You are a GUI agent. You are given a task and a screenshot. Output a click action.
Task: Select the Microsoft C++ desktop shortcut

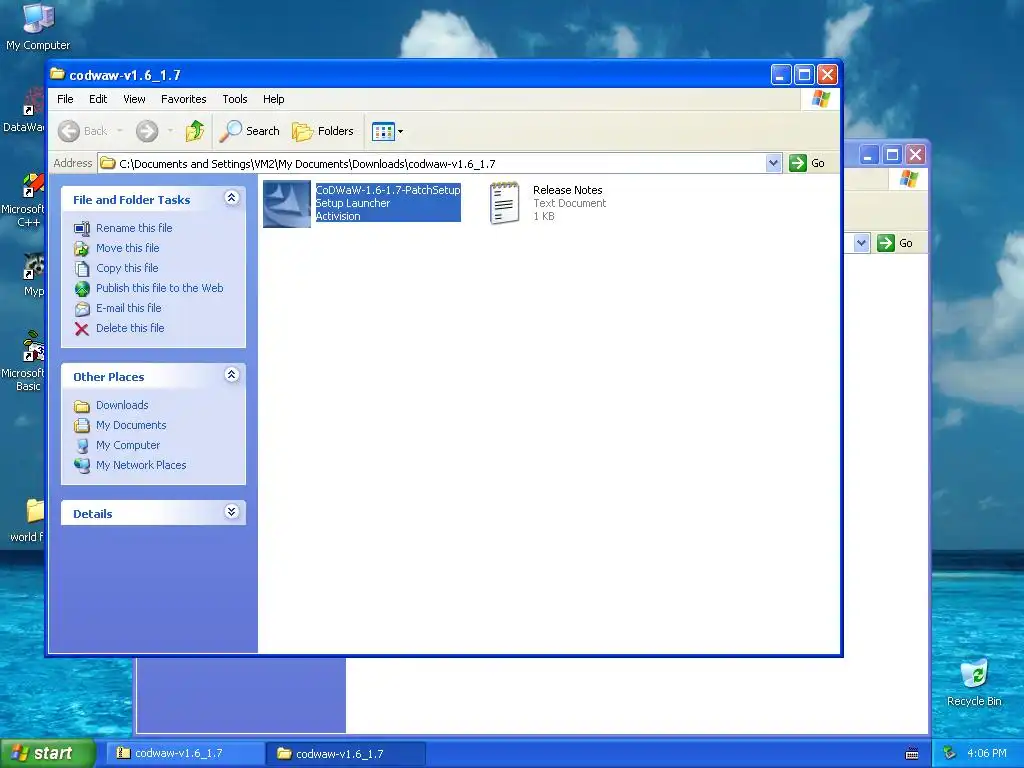point(24,200)
